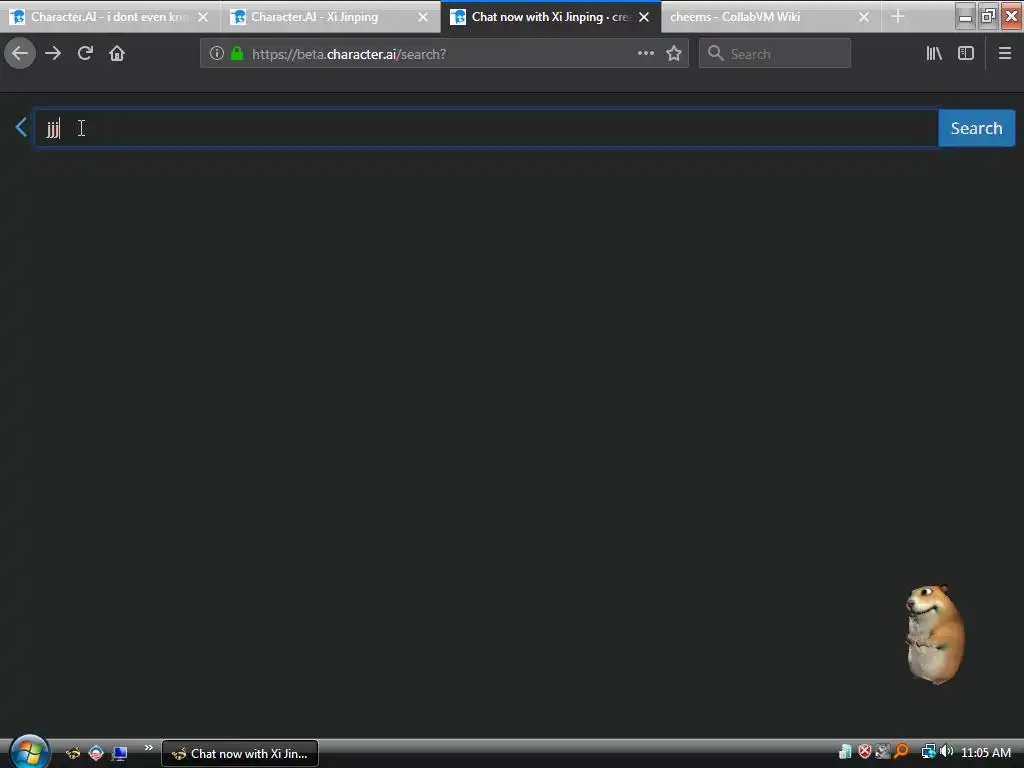Image resolution: width=1024 pixels, height=768 pixels.
Task: Click the green secure padlock icon
Action: click(238, 54)
